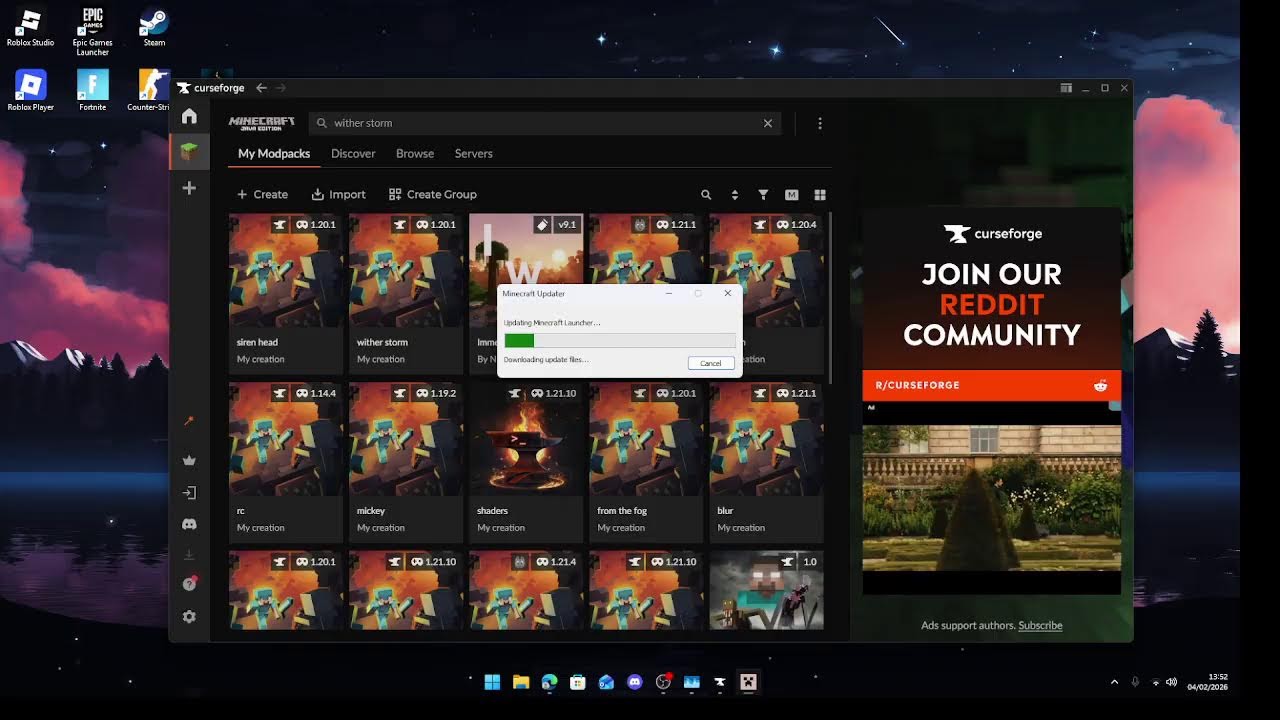Open Fortnite desktop shortcut
Image resolution: width=1280 pixels, height=720 pixels.
92,90
